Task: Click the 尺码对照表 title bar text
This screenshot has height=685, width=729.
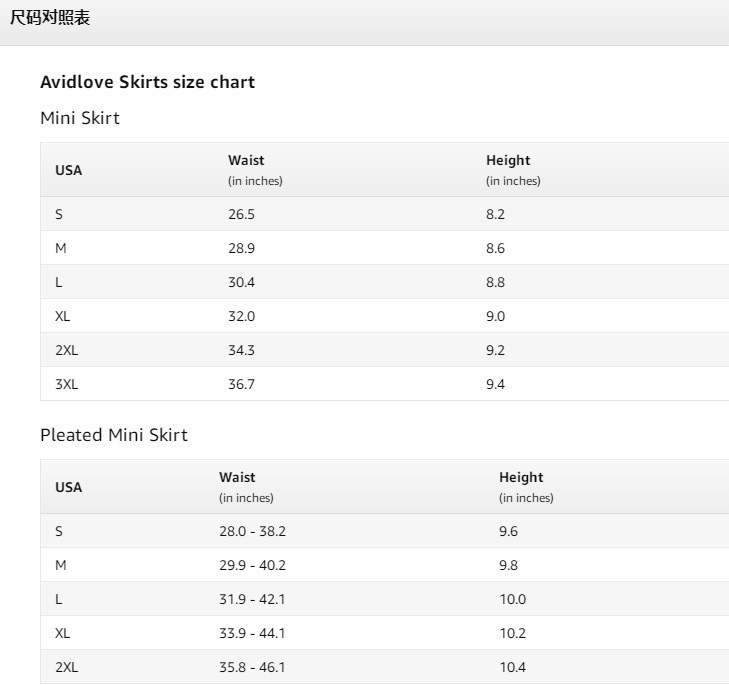Action: click(50, 17)
